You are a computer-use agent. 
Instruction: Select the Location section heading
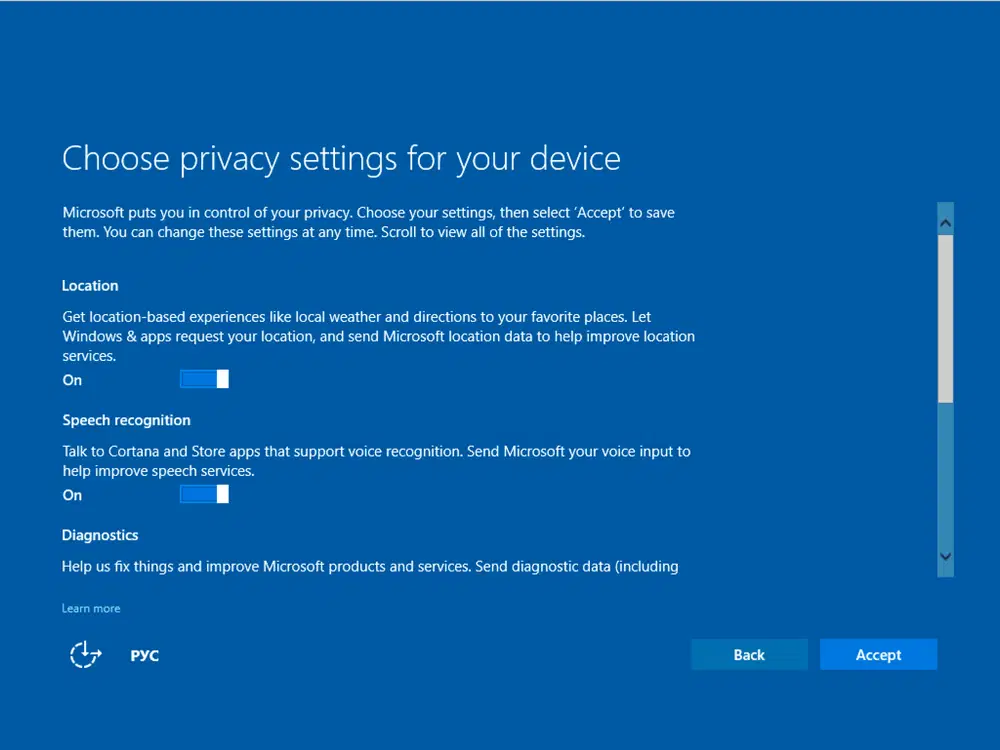pyautogui.click(x=90, y=286)
